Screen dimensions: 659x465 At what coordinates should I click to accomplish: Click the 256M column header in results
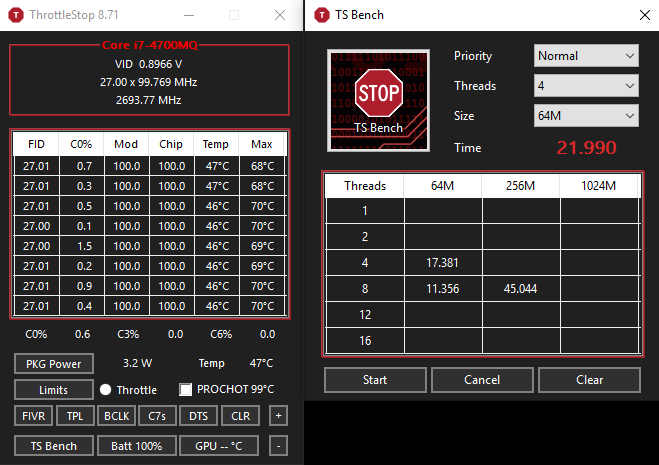pyautogui.click(x=520, y=186)
